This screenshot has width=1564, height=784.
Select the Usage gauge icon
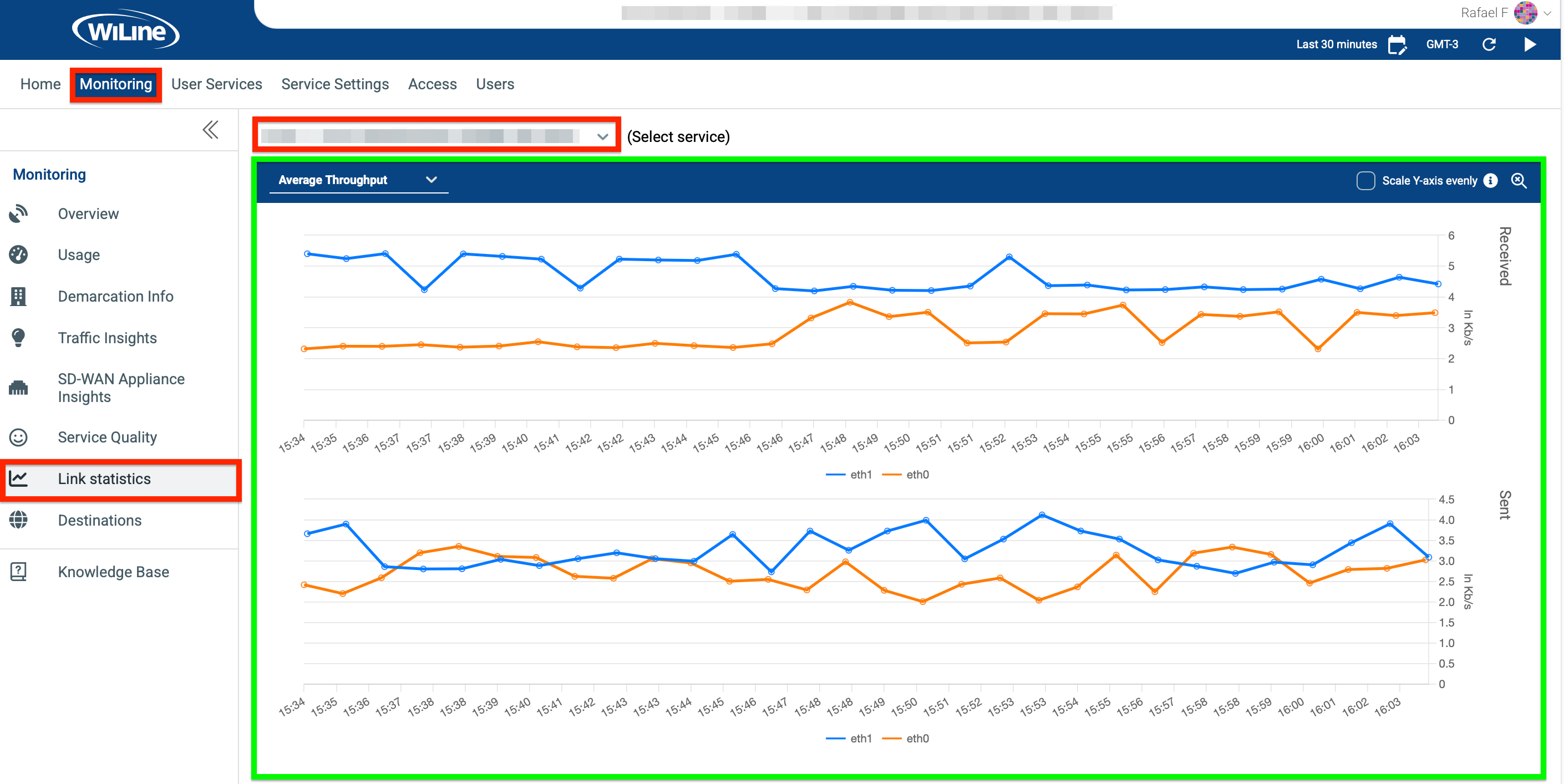click(19, 254)
